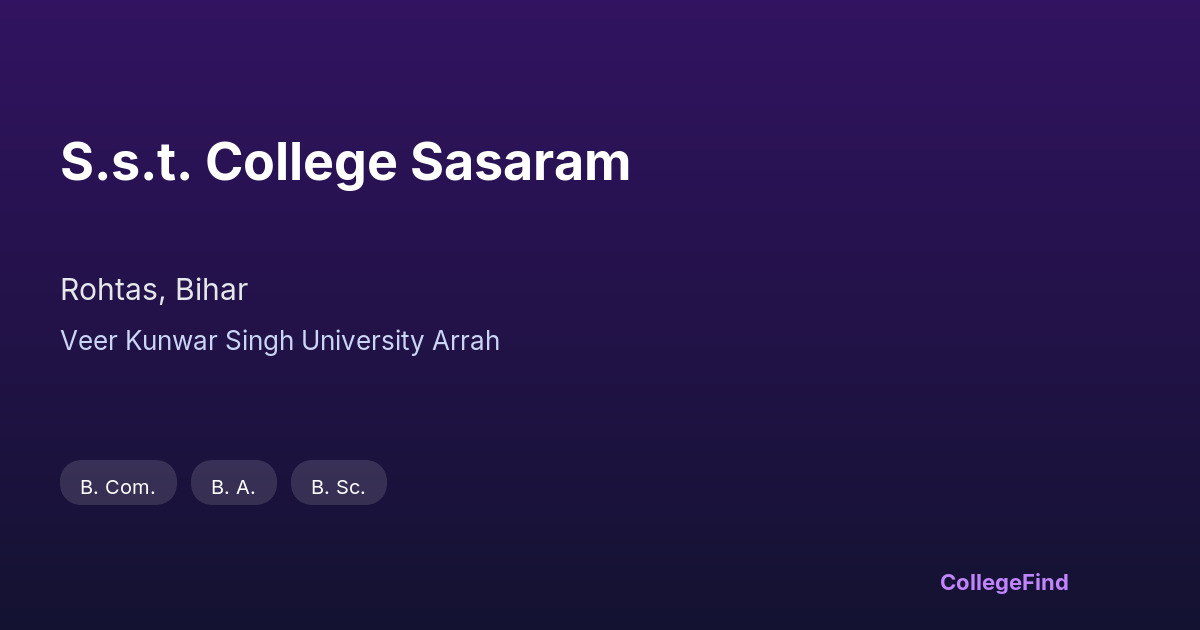Select the B. Com. course tag
The width and height of the screenshot is (1200, 630).
(118, 483)
